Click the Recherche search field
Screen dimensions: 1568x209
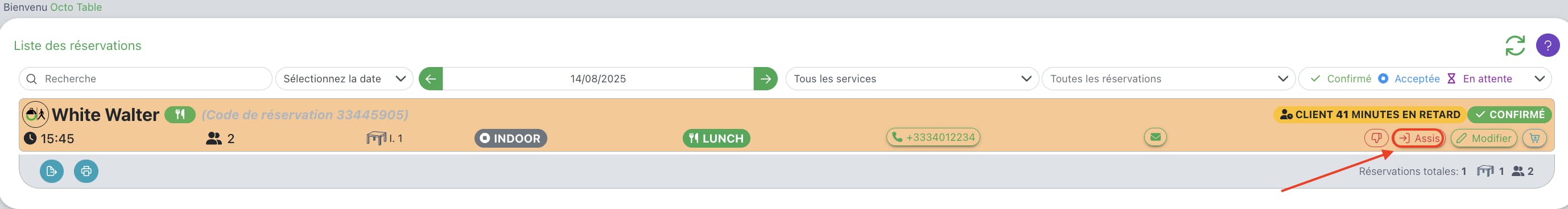coord(146,79)
